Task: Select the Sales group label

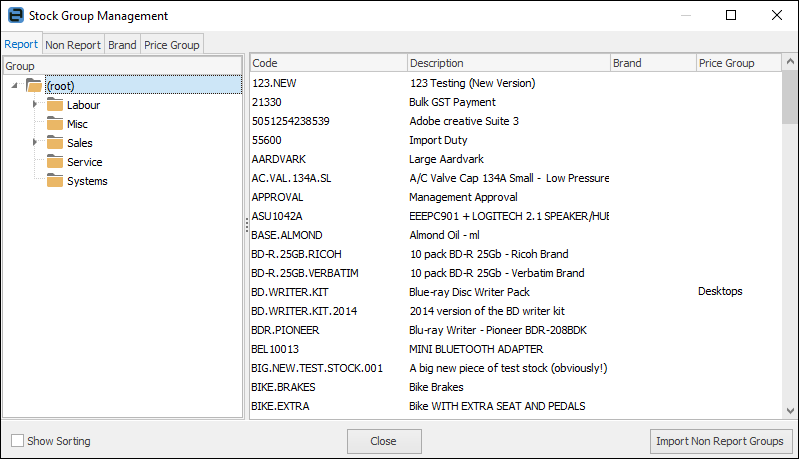Action: click(80, 143)
